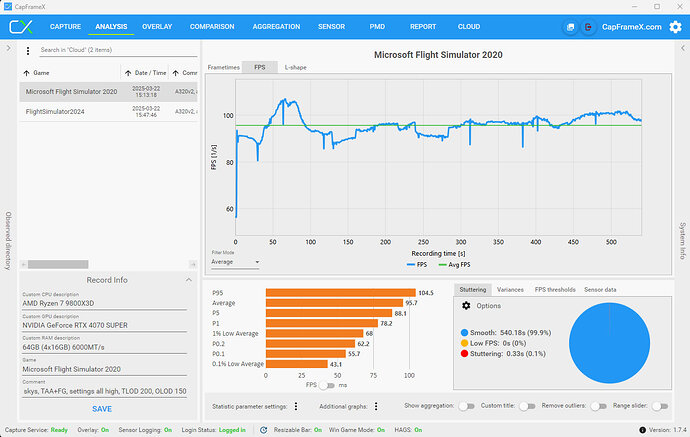Click the red Stuttering legend swatch
The width and height of the screenshot is (690, 437).
[464, 354]
